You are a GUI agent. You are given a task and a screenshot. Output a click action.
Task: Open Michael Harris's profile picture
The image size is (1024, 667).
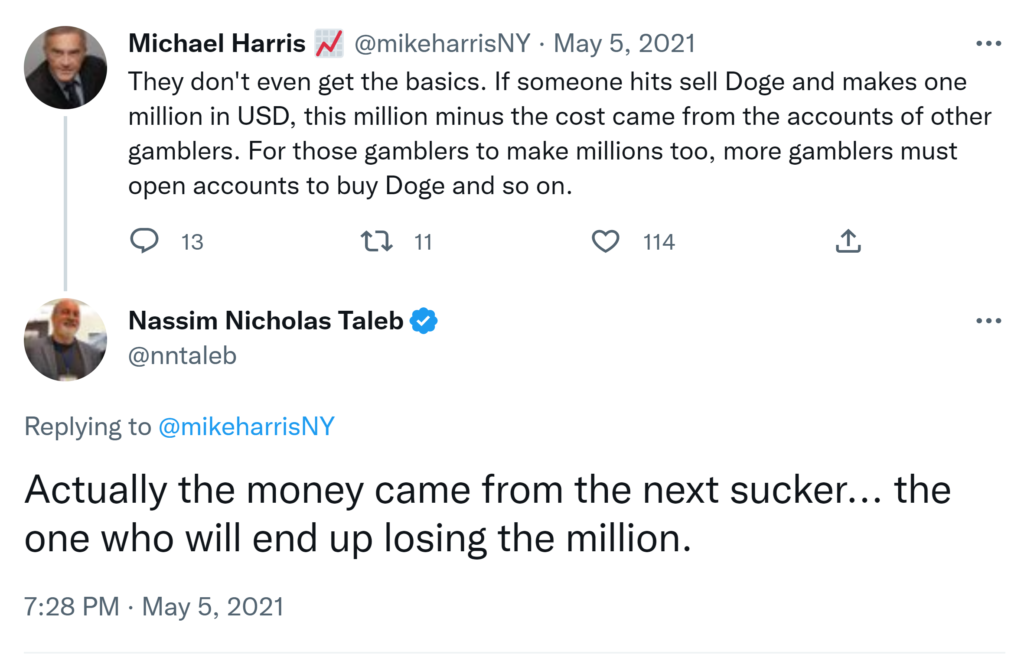tap(66, 67)
